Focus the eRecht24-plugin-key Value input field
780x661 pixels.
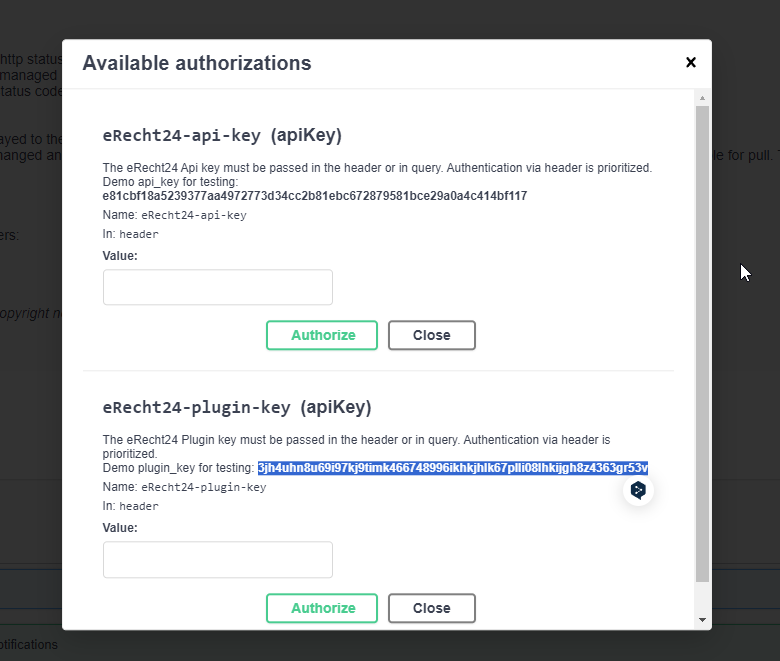[217, 559]
